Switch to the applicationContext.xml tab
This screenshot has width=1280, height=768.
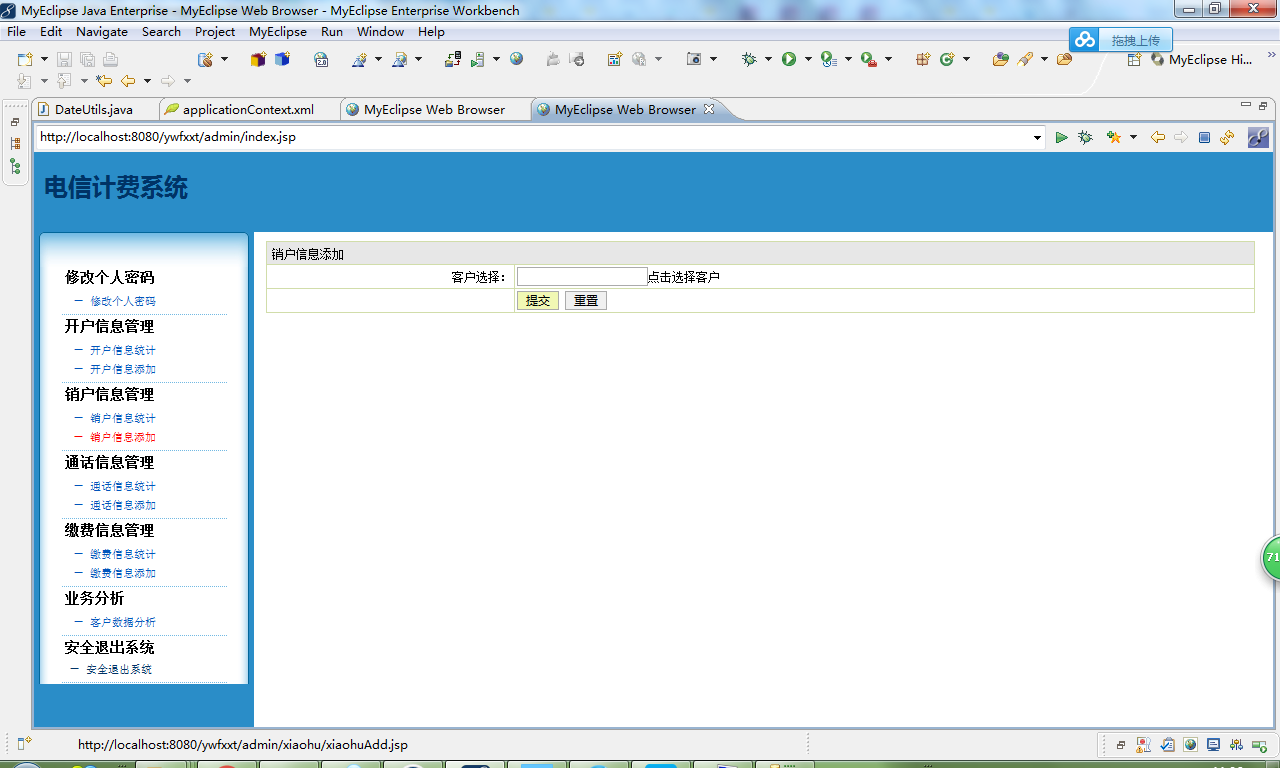pos(248,110)
